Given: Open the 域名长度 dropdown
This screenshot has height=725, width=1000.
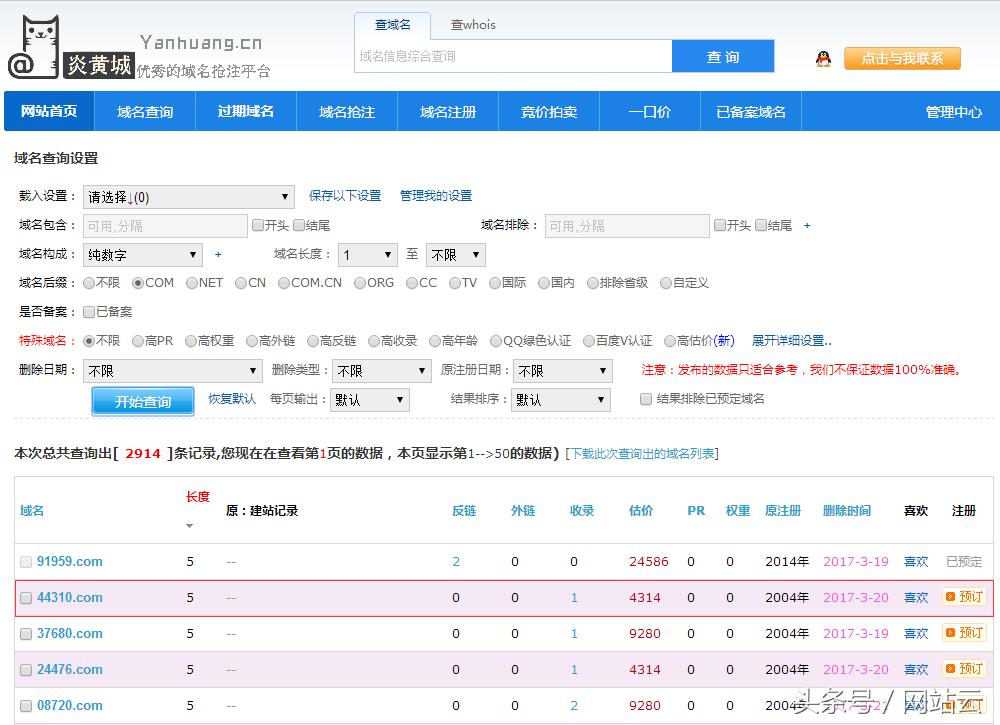Looking at the screenshot, I should coord(368,254).
